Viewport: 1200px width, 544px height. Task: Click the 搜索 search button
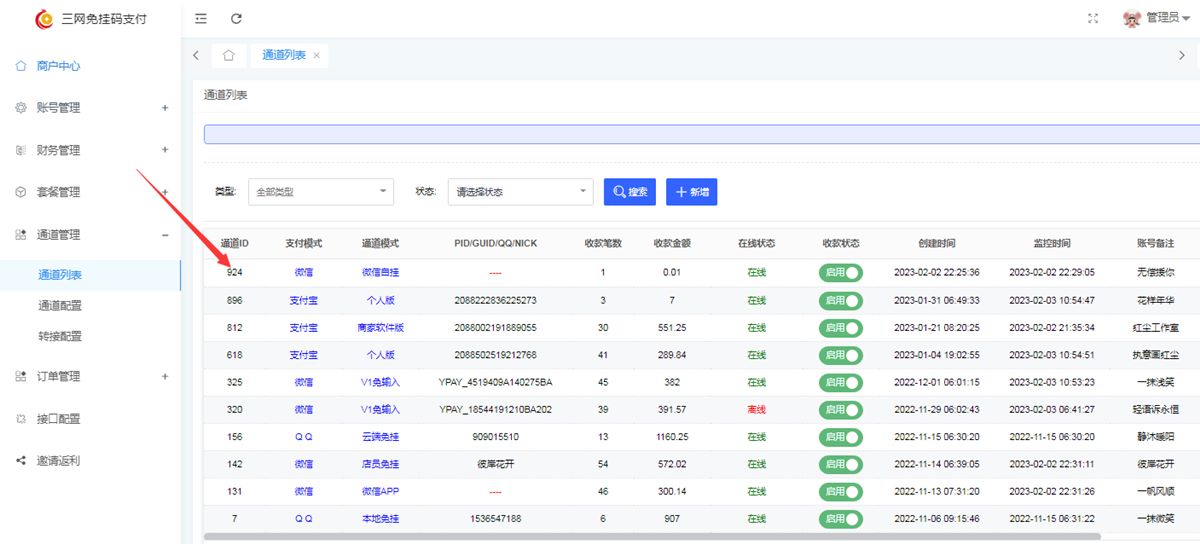630,192
